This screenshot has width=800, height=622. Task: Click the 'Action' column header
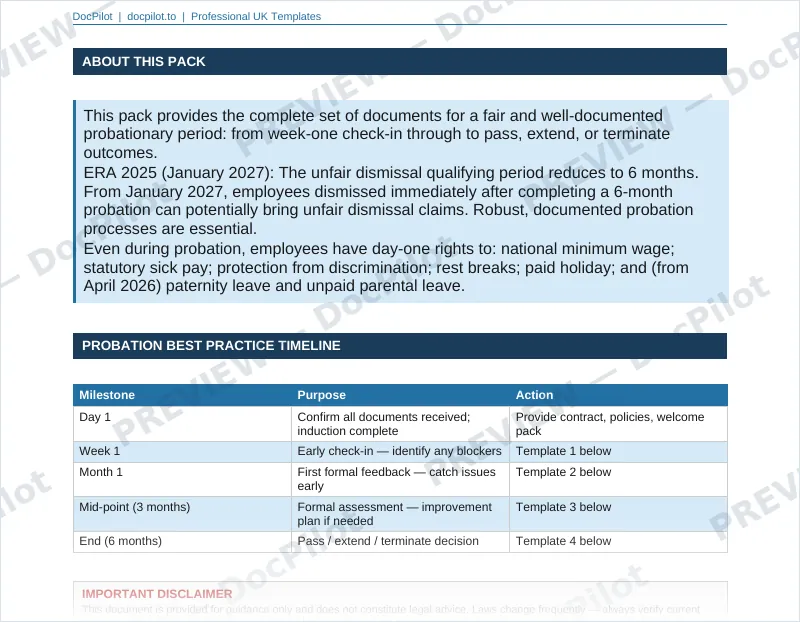coord(618,395)
